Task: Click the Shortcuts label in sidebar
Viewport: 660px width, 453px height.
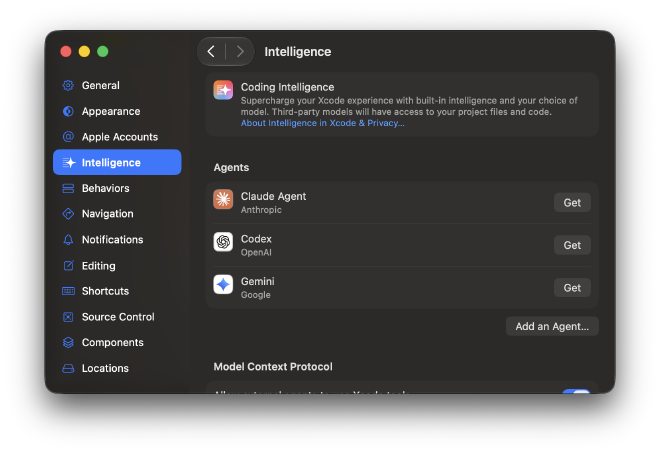Action: 105,291
